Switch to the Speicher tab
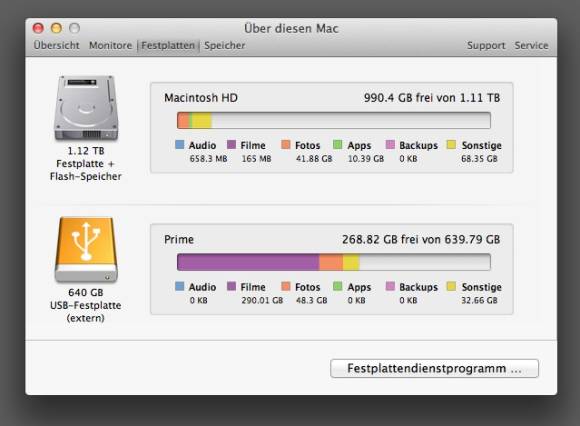Image resolution: width=580 pixels, height=426 pixels. click(x=225, y=45)
